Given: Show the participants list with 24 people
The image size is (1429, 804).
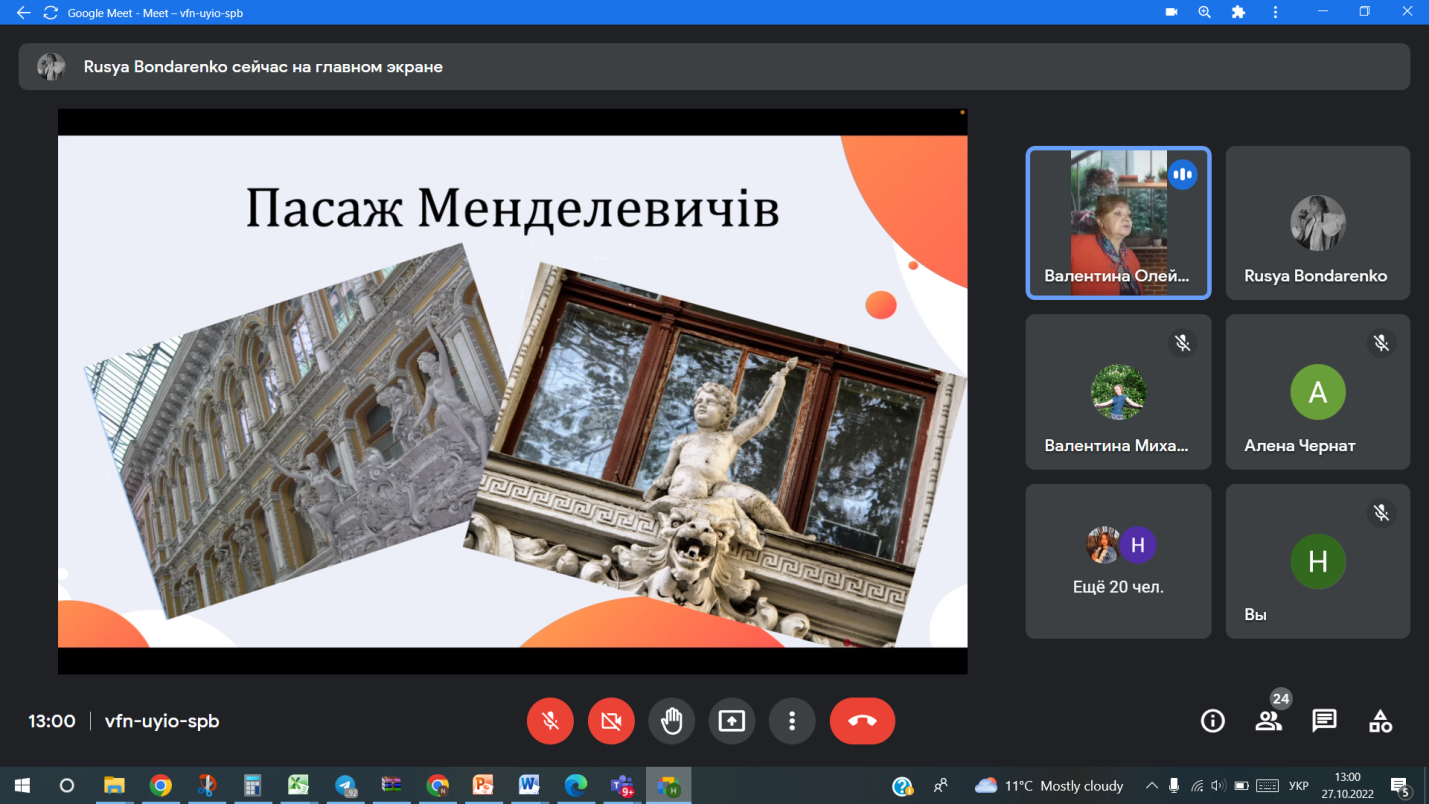Looking at the screenshot, I should point(1268,721).
